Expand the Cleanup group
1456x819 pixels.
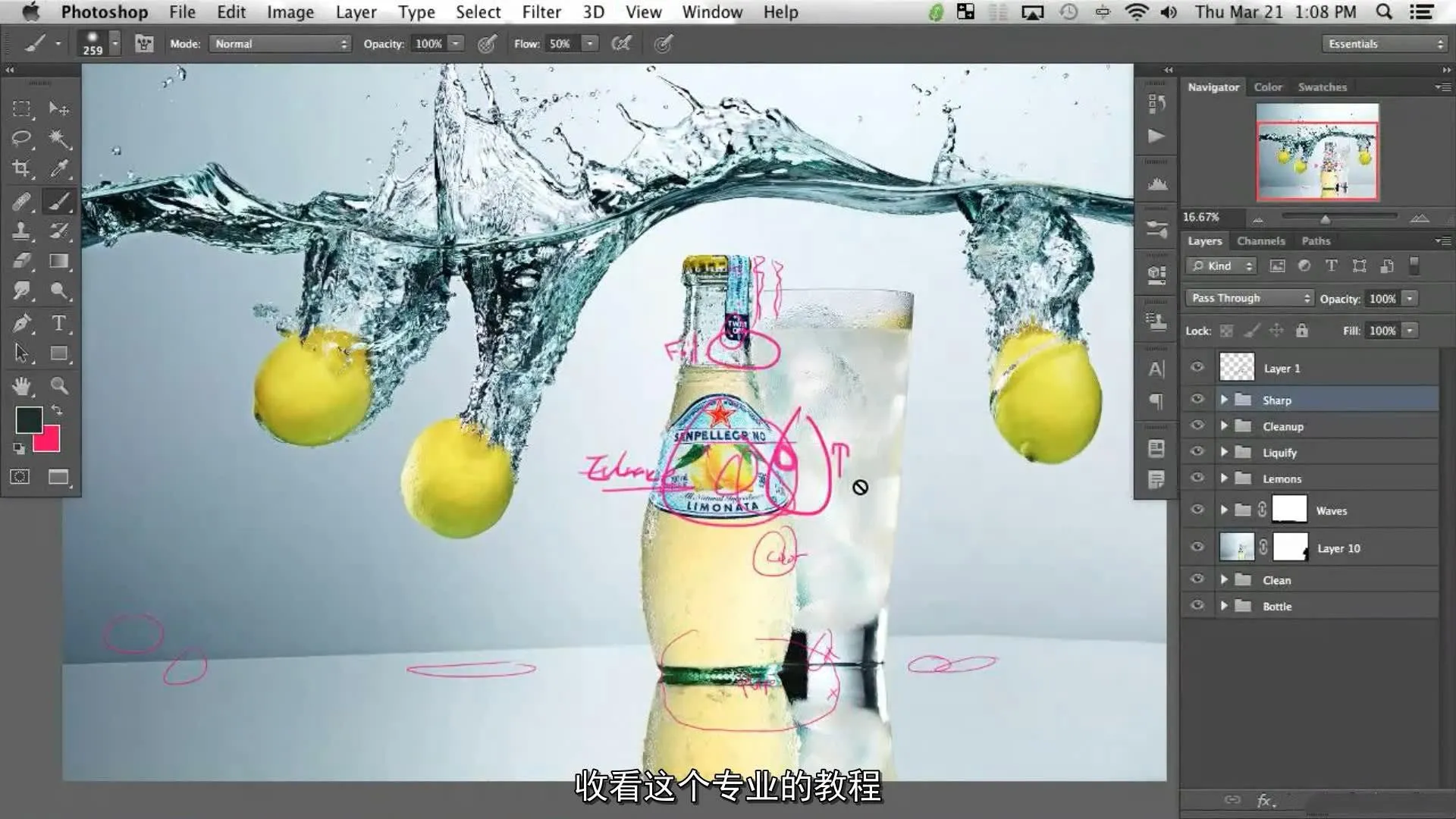(x=1224, y=426)
